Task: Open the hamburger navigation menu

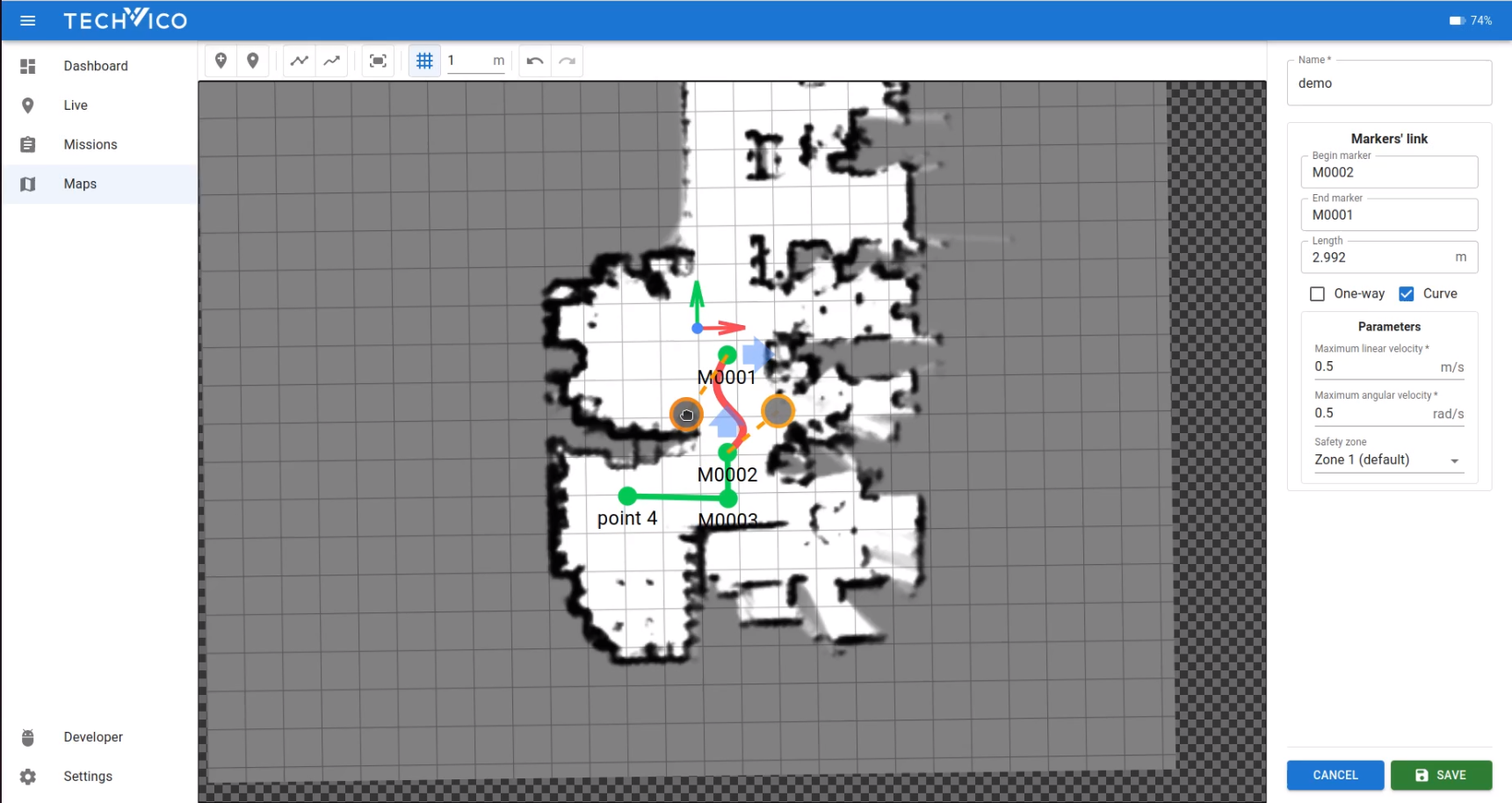Action: [27, 20]
